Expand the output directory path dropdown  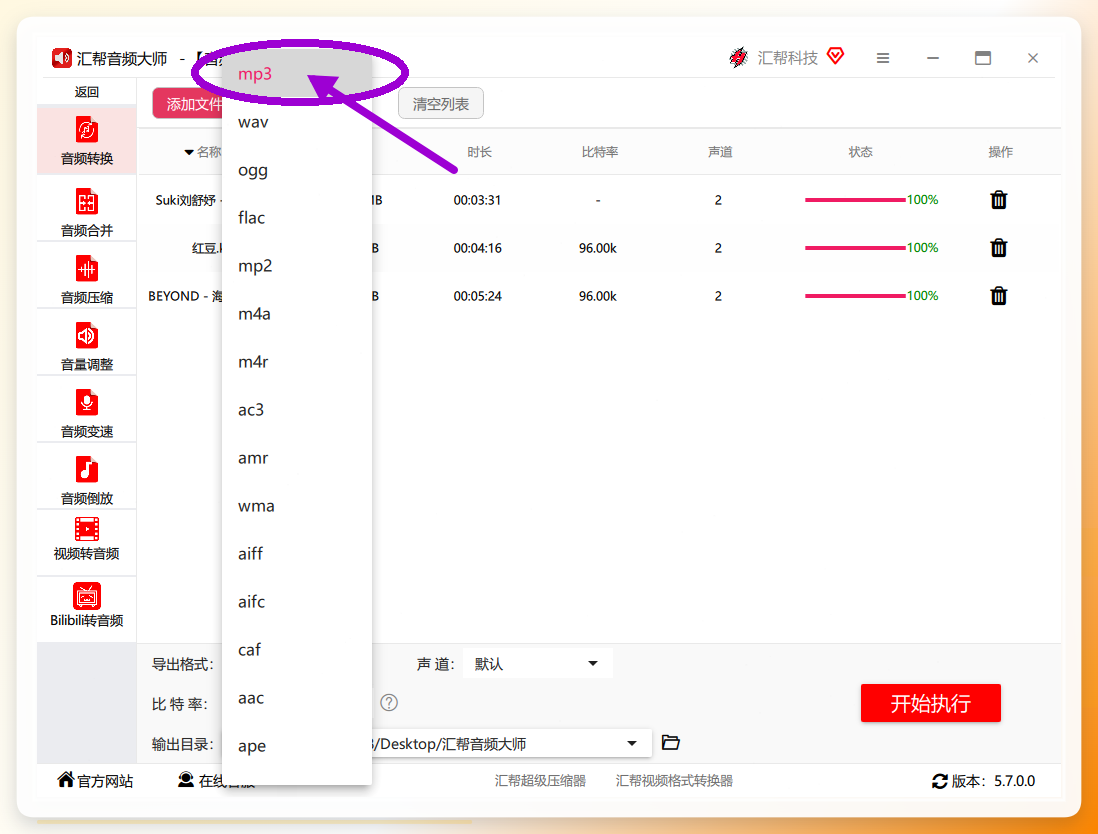click(632, 744)
